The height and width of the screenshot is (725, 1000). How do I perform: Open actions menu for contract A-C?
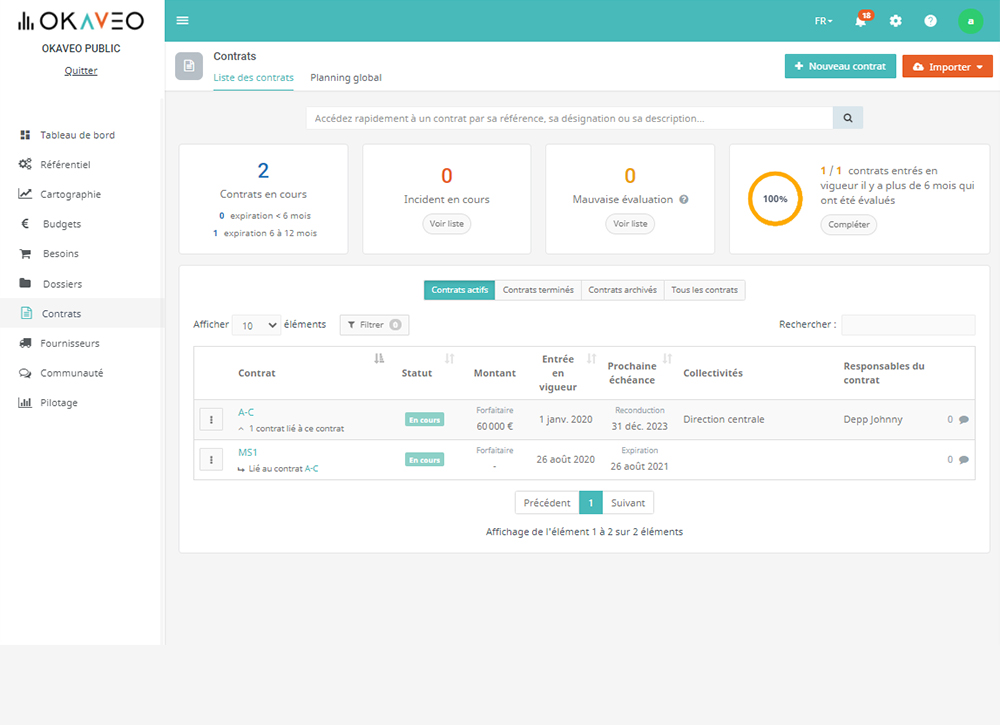point(211,420)
